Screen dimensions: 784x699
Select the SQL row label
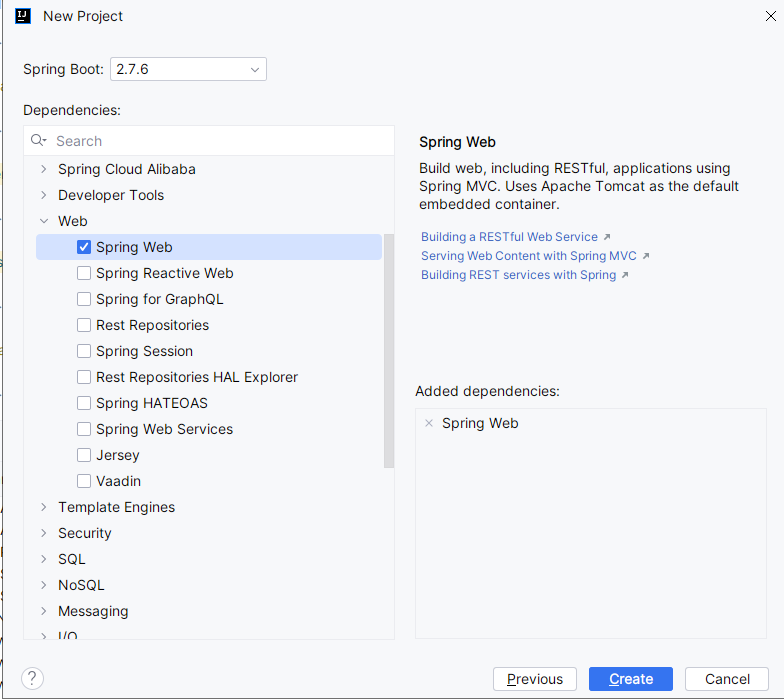(72, 559)
